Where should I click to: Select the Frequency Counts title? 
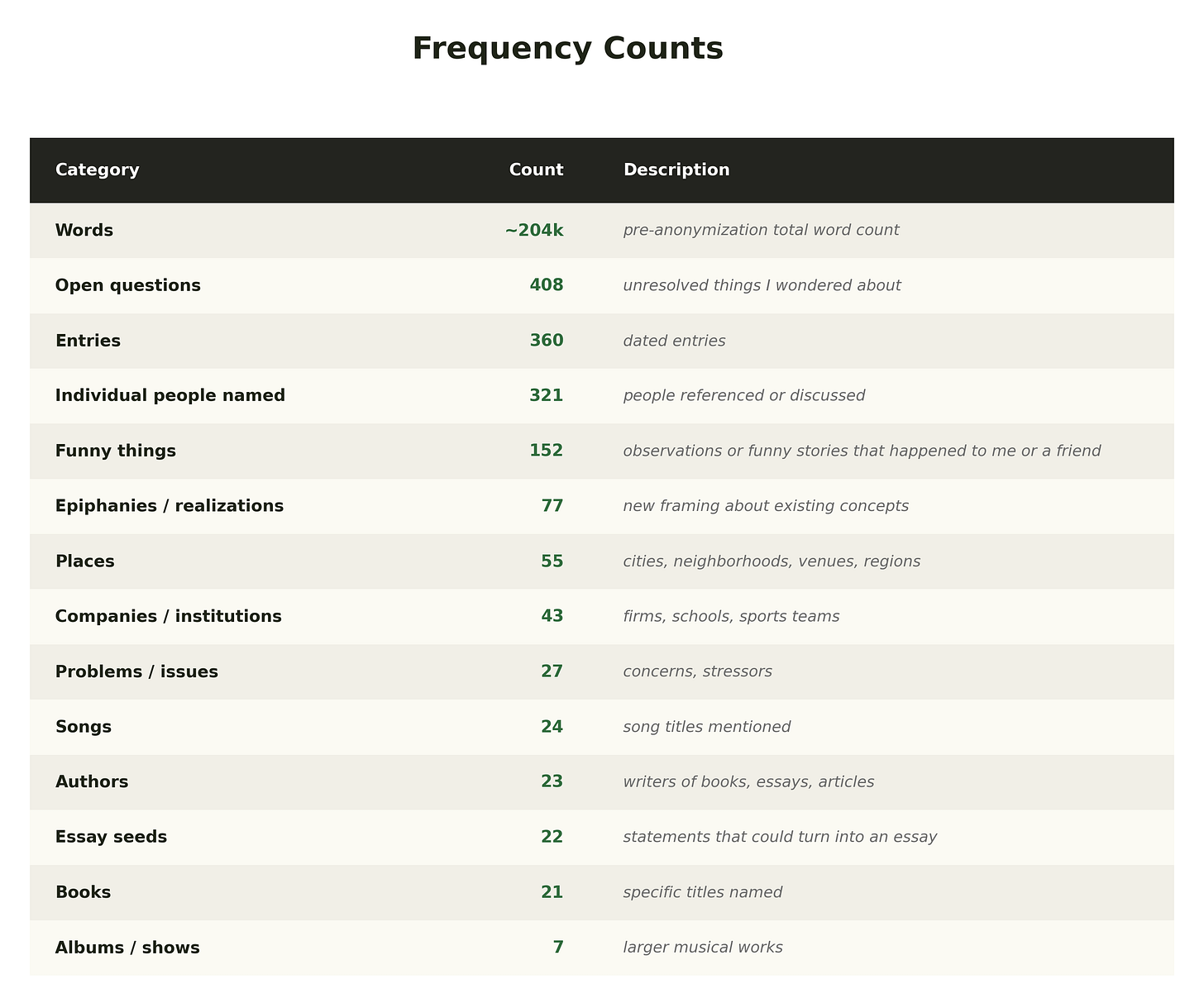(568, 49)
